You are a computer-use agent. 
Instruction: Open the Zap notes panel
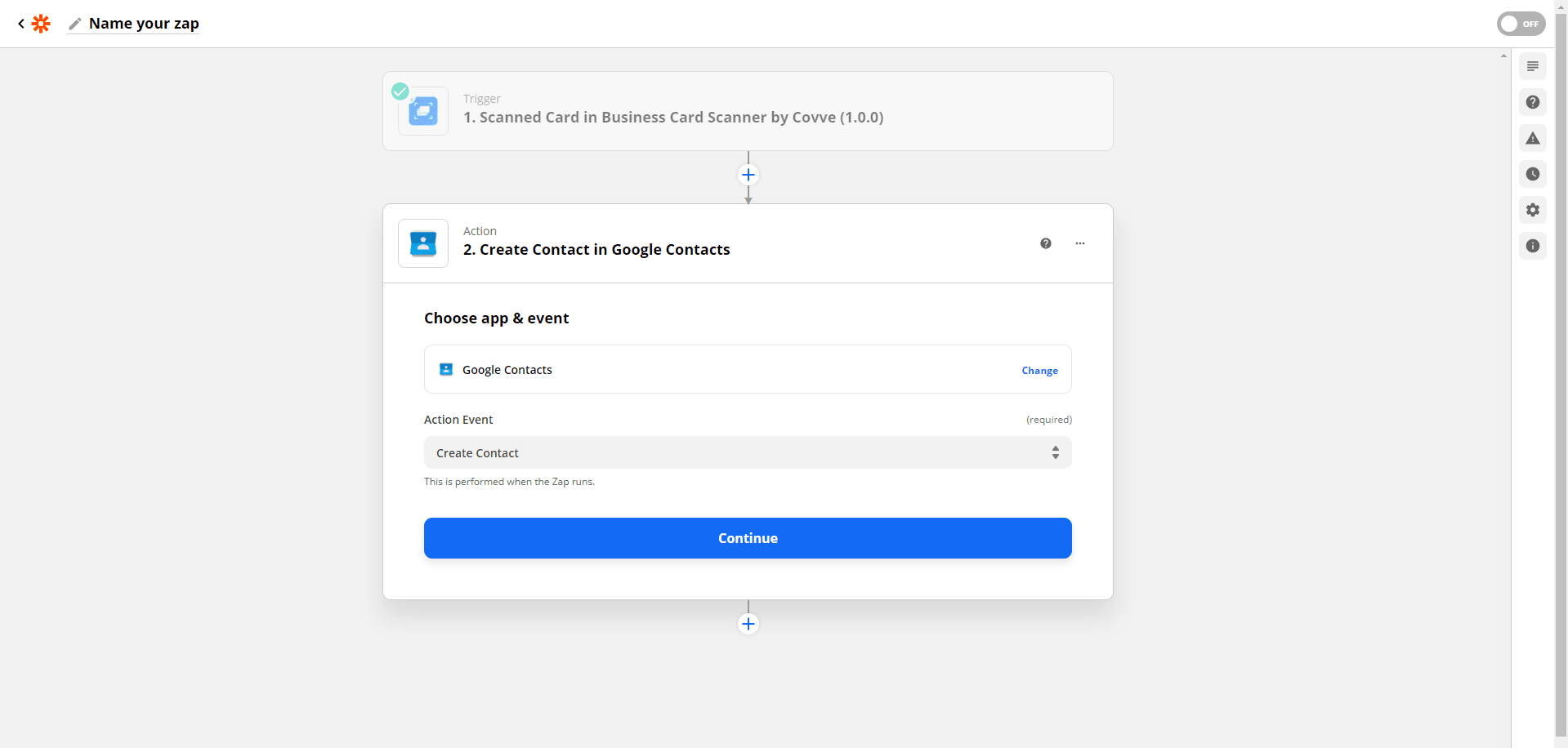1532,66
